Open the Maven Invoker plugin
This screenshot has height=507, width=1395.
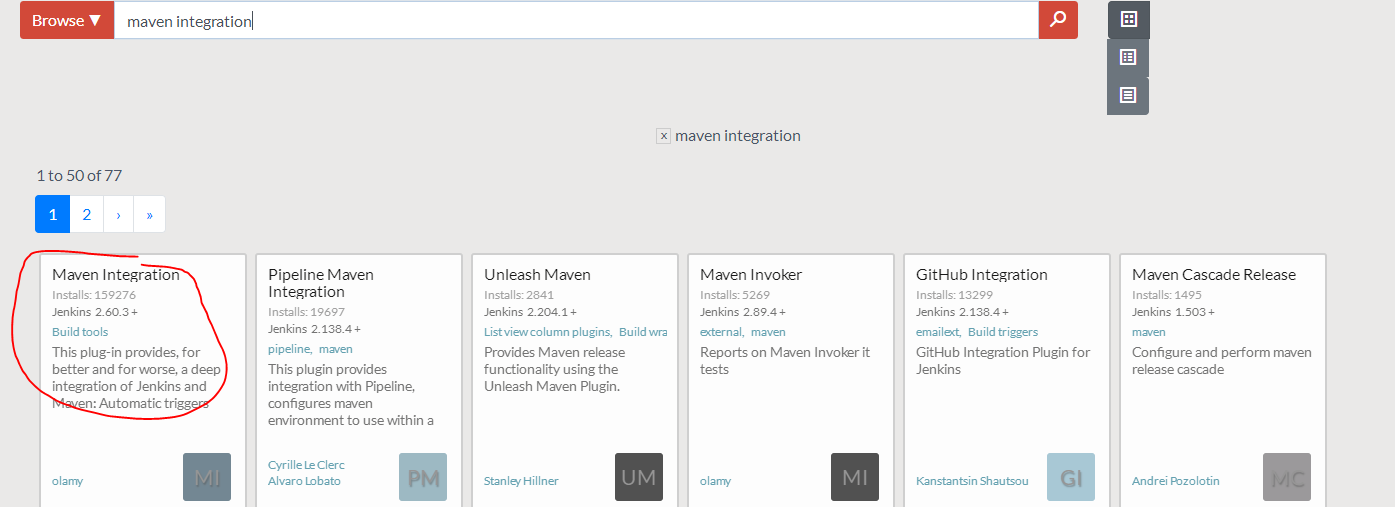(x=751, y=274)
